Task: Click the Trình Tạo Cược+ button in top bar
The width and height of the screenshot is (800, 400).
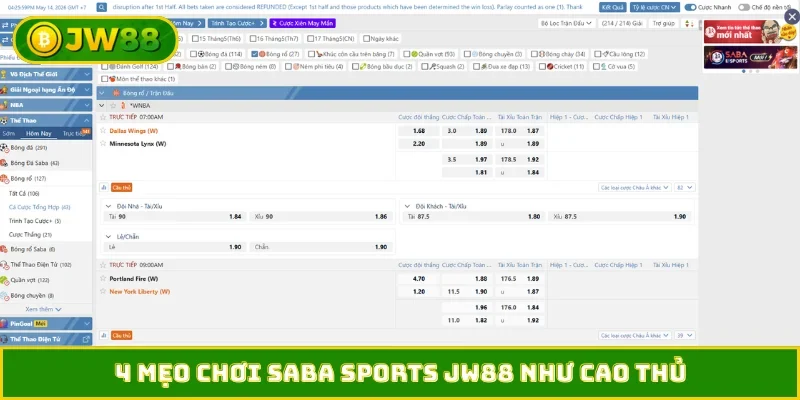Action: (x=237, y=23)
